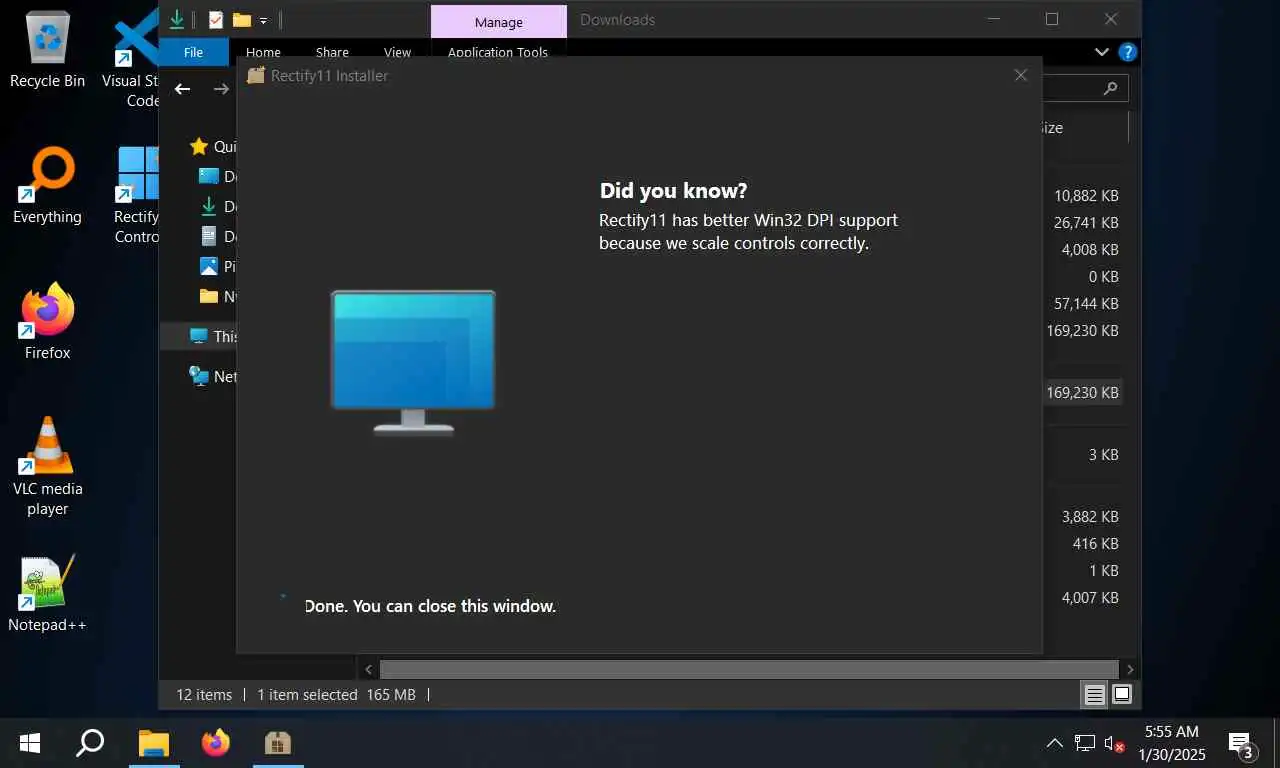Select Network in the navigation pane
The width and height of the screenshot is (1280, 768).
(x=213, y=376)
